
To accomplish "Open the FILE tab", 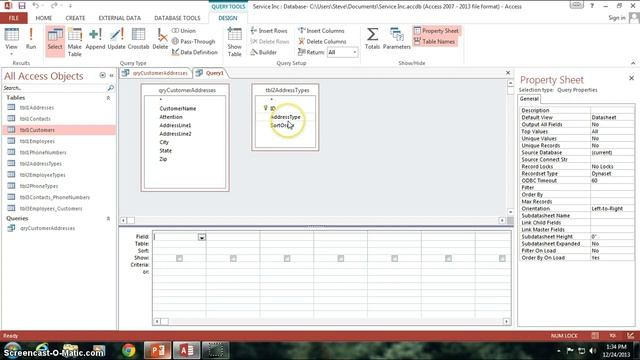I will (13, 18).
